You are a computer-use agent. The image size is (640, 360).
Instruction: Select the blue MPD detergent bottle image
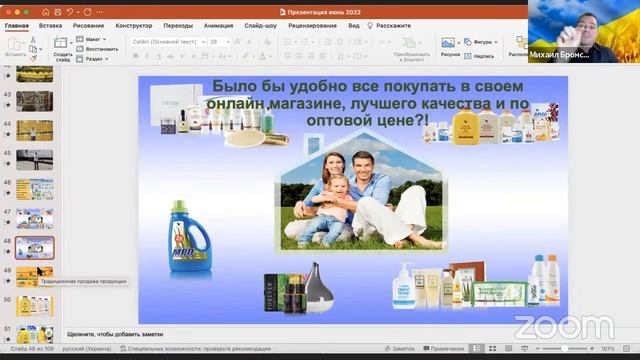[x=190, y=237]
